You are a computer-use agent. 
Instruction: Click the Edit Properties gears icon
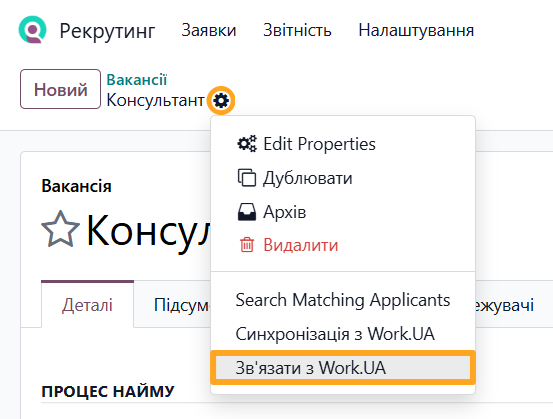point(247,144)
